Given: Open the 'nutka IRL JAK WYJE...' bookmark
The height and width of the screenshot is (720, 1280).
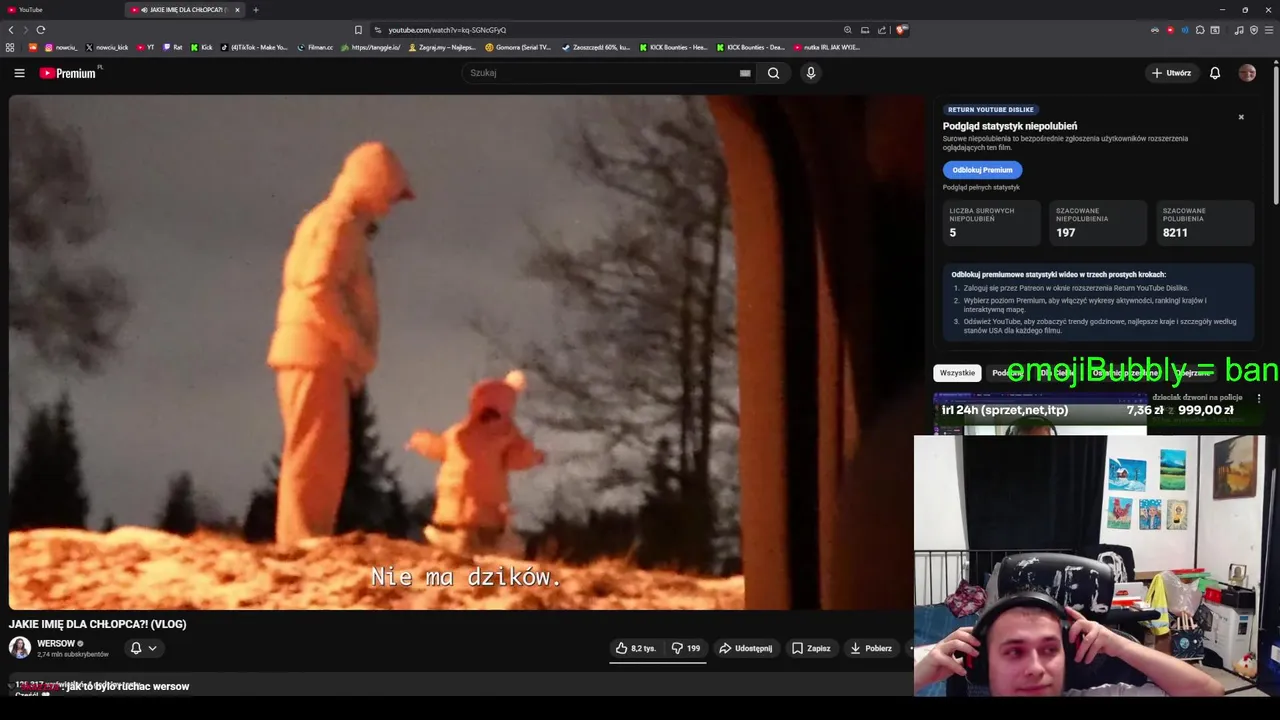Looking at the screenshot, I should click(x=827, y=47).
